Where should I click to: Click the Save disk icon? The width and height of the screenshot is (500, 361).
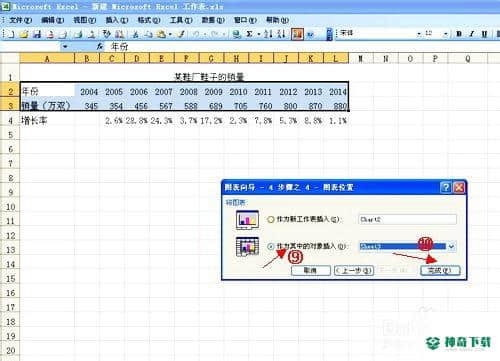click(37, 34)
